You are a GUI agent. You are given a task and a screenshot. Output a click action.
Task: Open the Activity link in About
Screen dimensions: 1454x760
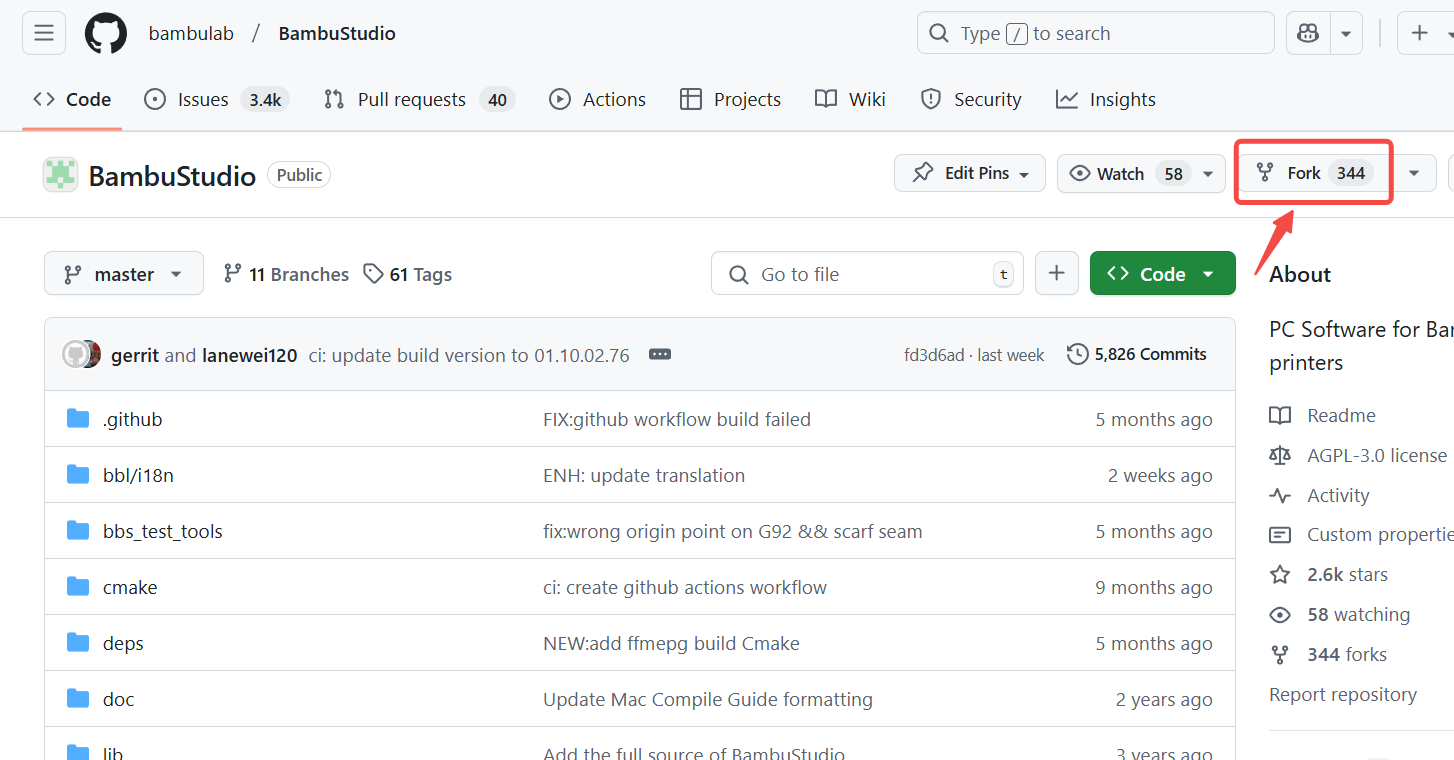coord(1320,495)
